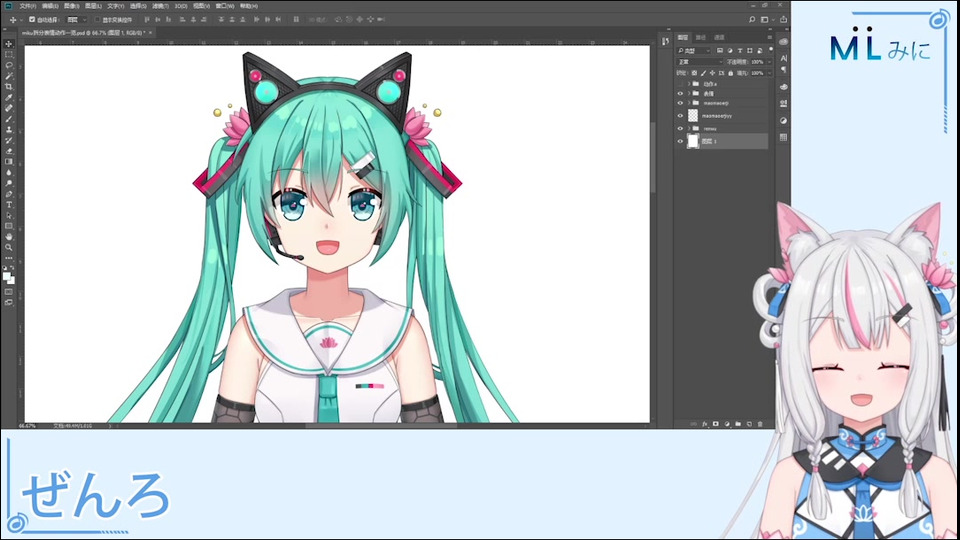This screenshot has height=540, width=960.
Task: Select the Lasso tool
Action: coord(9,66)
